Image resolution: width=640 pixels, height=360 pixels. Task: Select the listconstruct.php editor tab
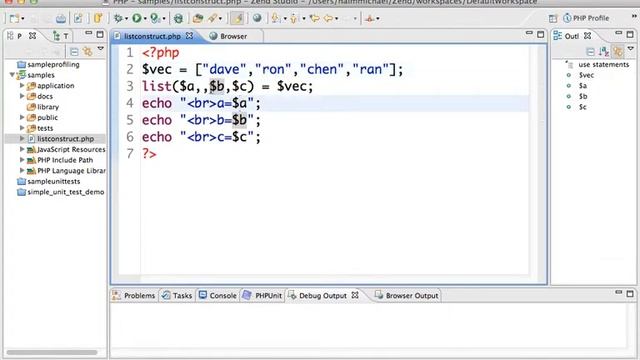click(x=152, y=36)
